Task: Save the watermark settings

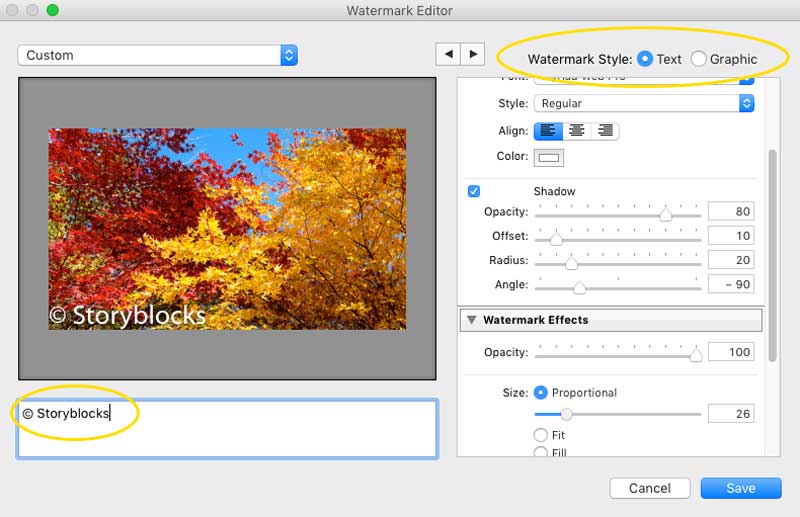Action: coord(741,488)
